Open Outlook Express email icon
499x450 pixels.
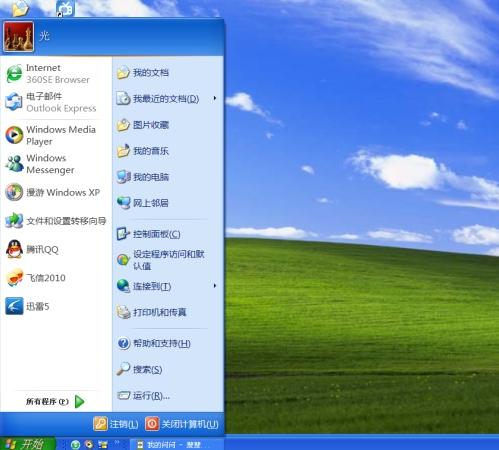click(x=14, y=102)
